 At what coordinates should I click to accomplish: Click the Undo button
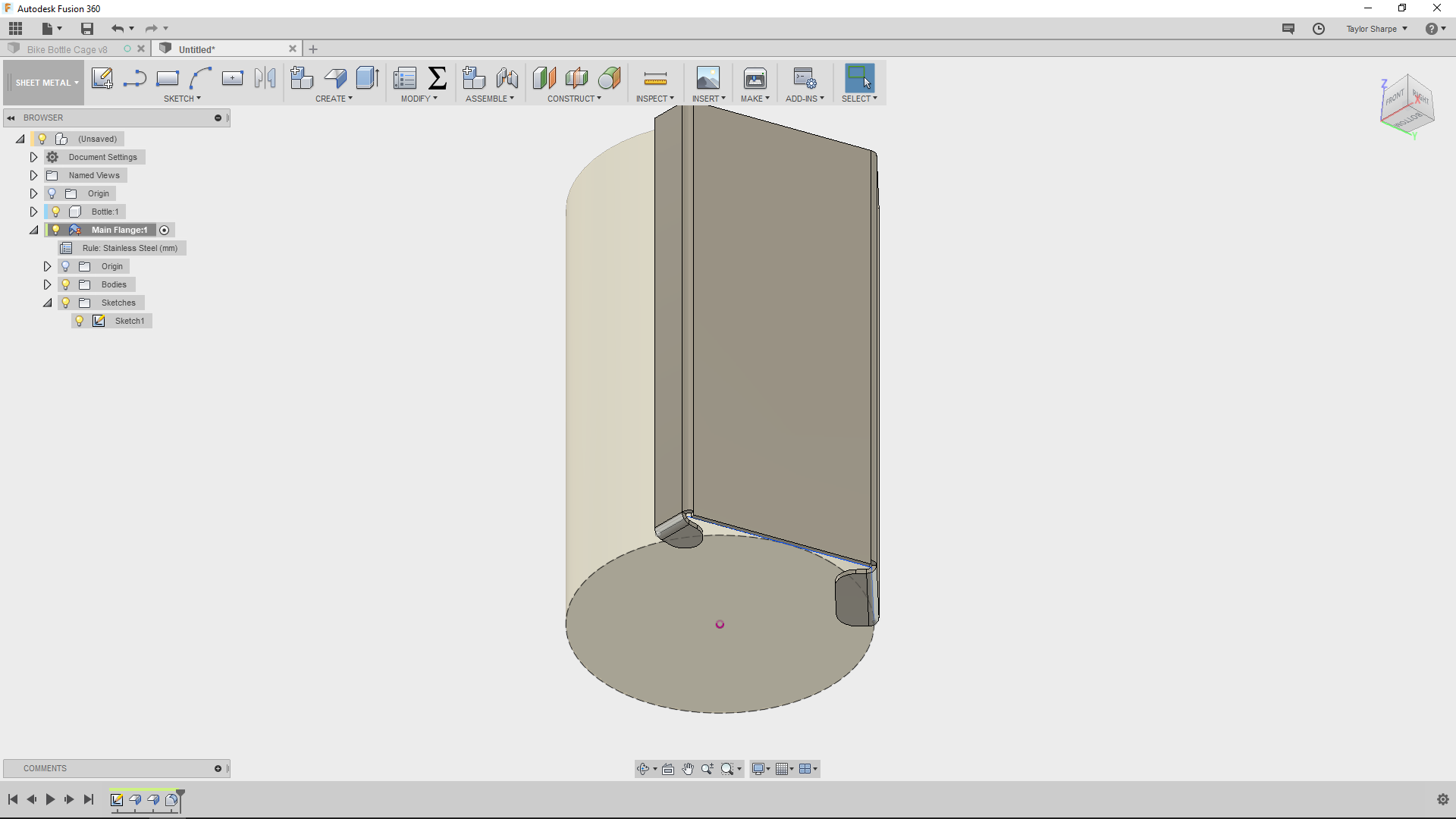[118, 29]
